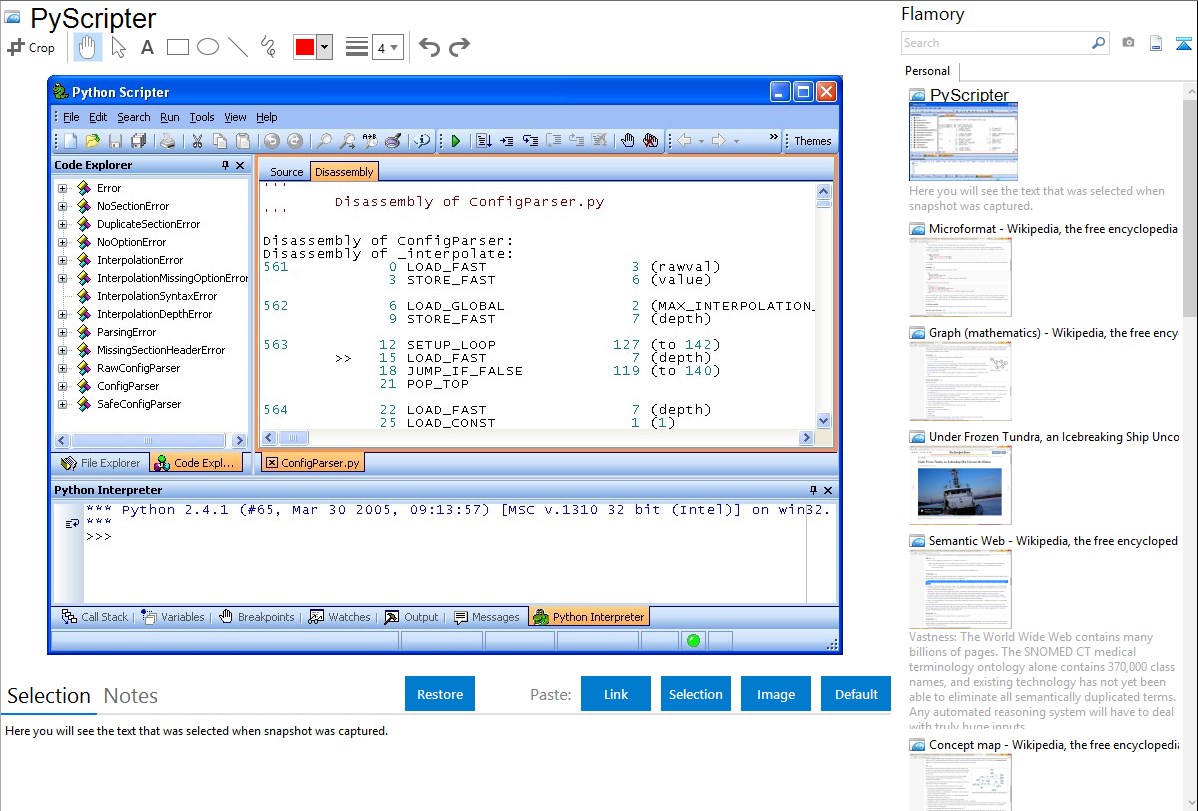Open the Icebreaking Ship snapshot thumbnail
Screen dimensions: 1198x811
(960, 485)
